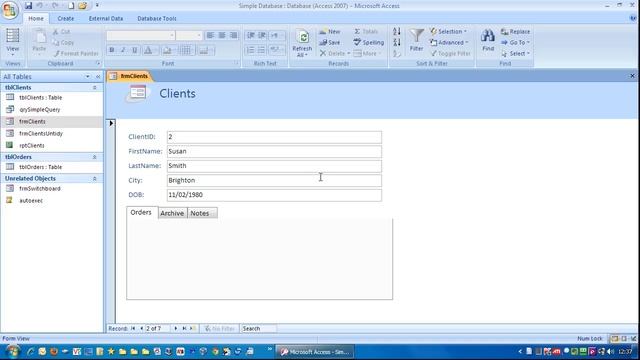Go to first record navigation button
Viewport: 640px width, 360px height.
[133, 329]
